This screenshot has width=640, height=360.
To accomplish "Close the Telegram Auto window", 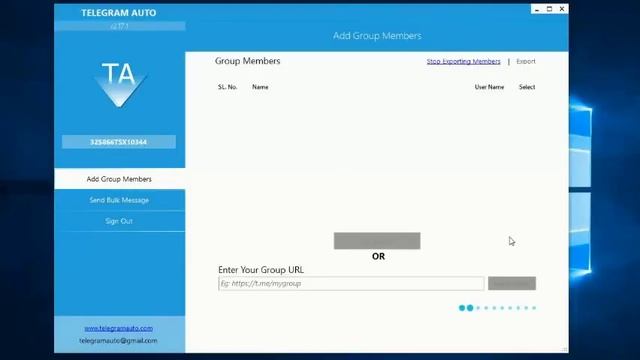I will click(562, 9).
